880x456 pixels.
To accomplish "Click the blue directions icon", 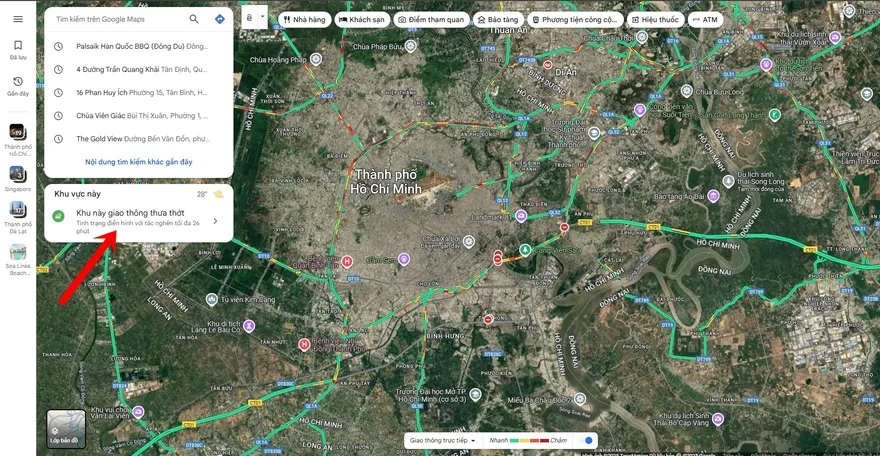I will coord(219,19).
